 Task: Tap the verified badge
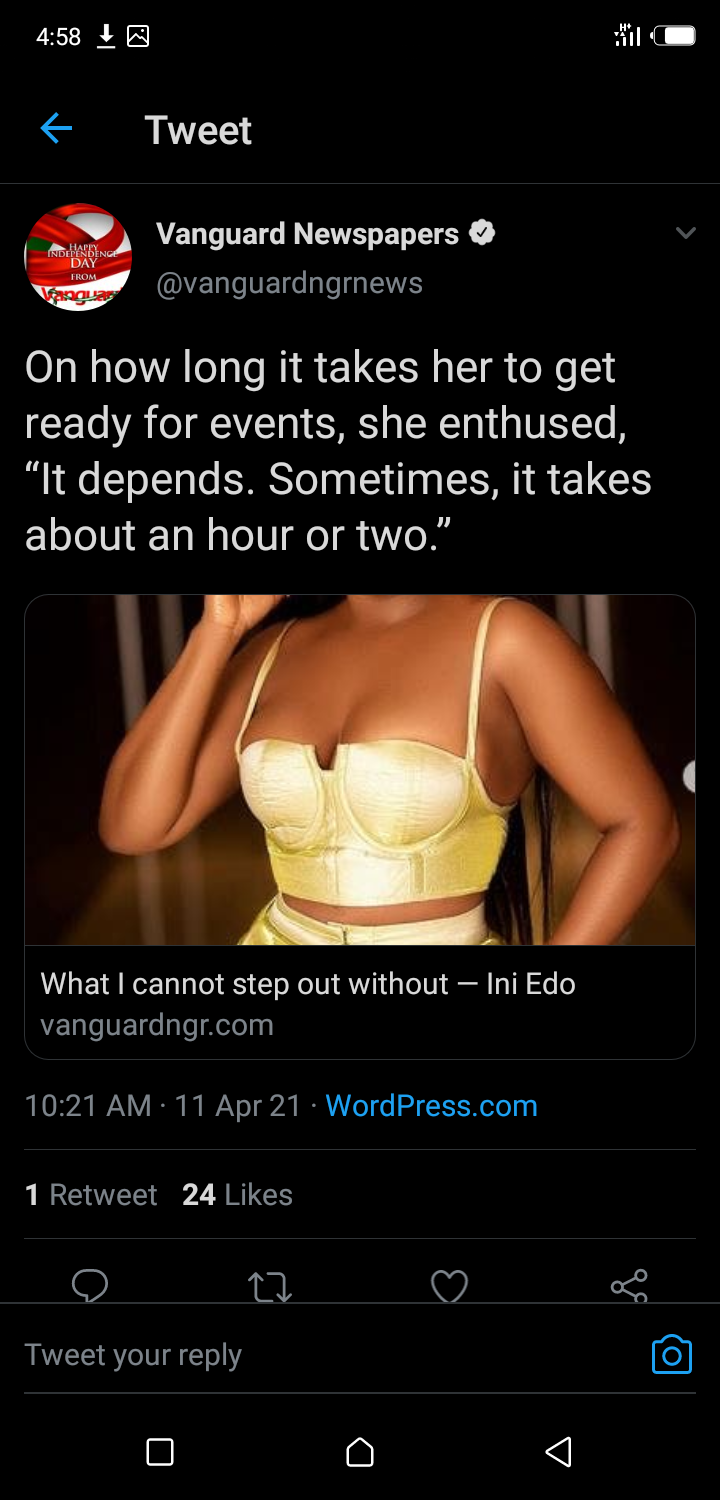482,233
